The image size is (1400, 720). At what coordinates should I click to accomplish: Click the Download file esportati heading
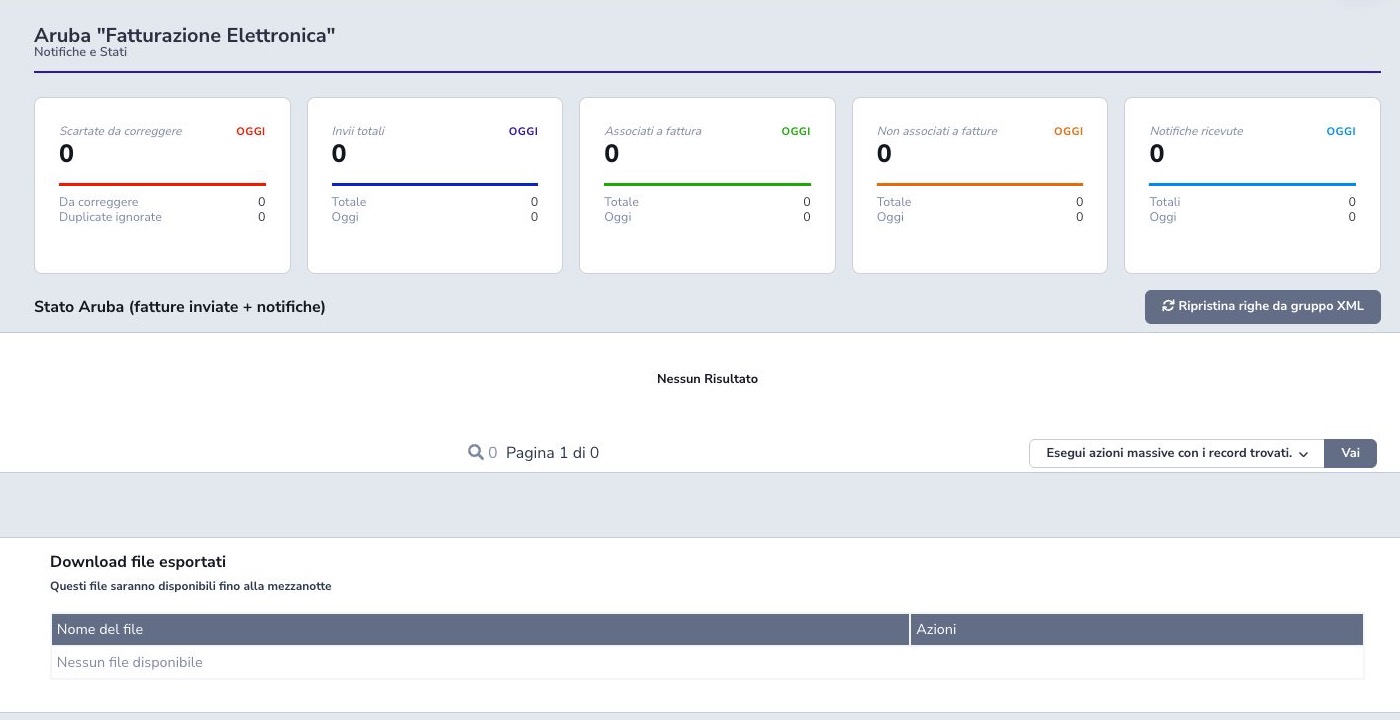click(138, 562)
